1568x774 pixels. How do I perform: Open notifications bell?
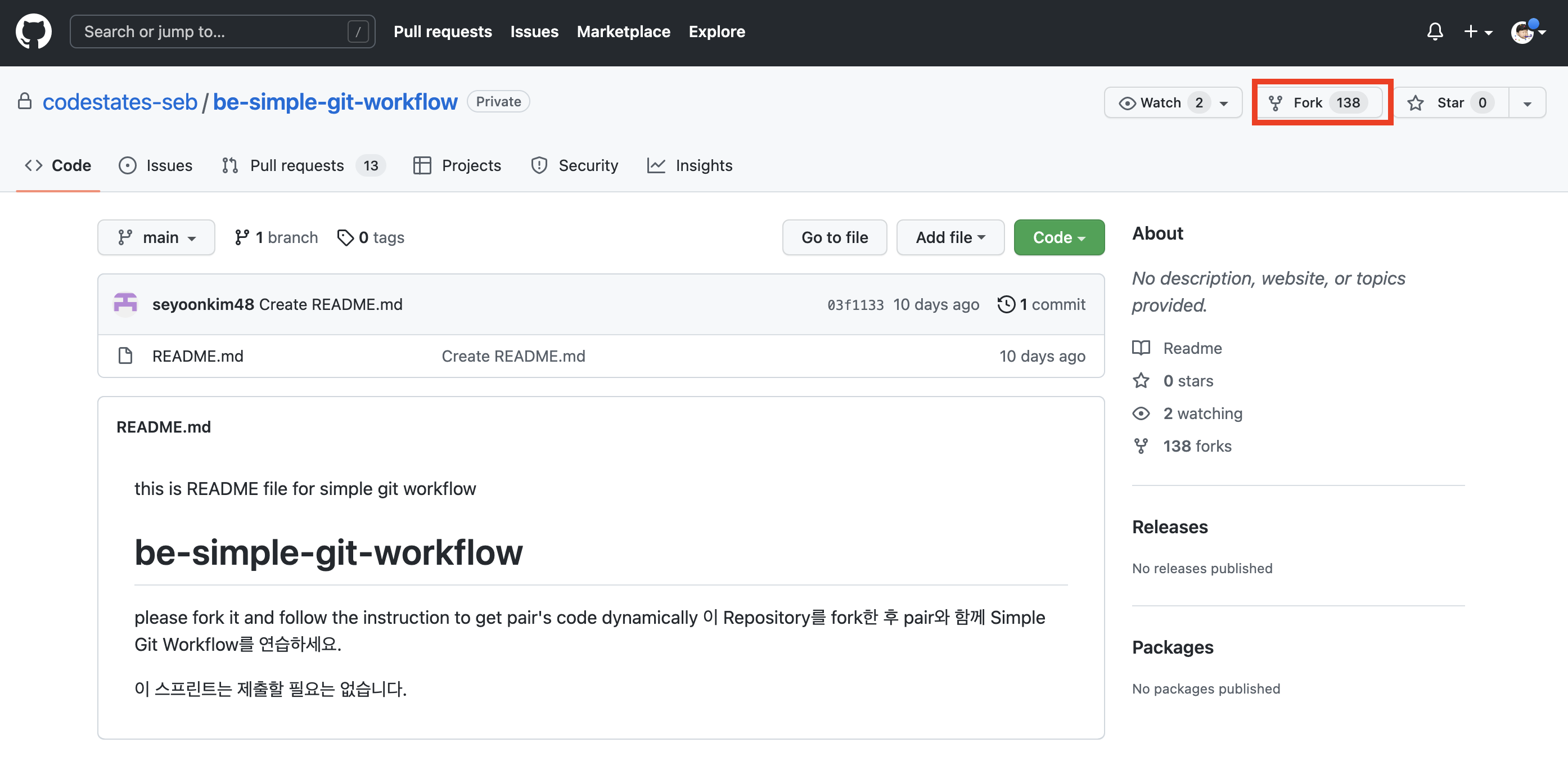pos(1435,31)
